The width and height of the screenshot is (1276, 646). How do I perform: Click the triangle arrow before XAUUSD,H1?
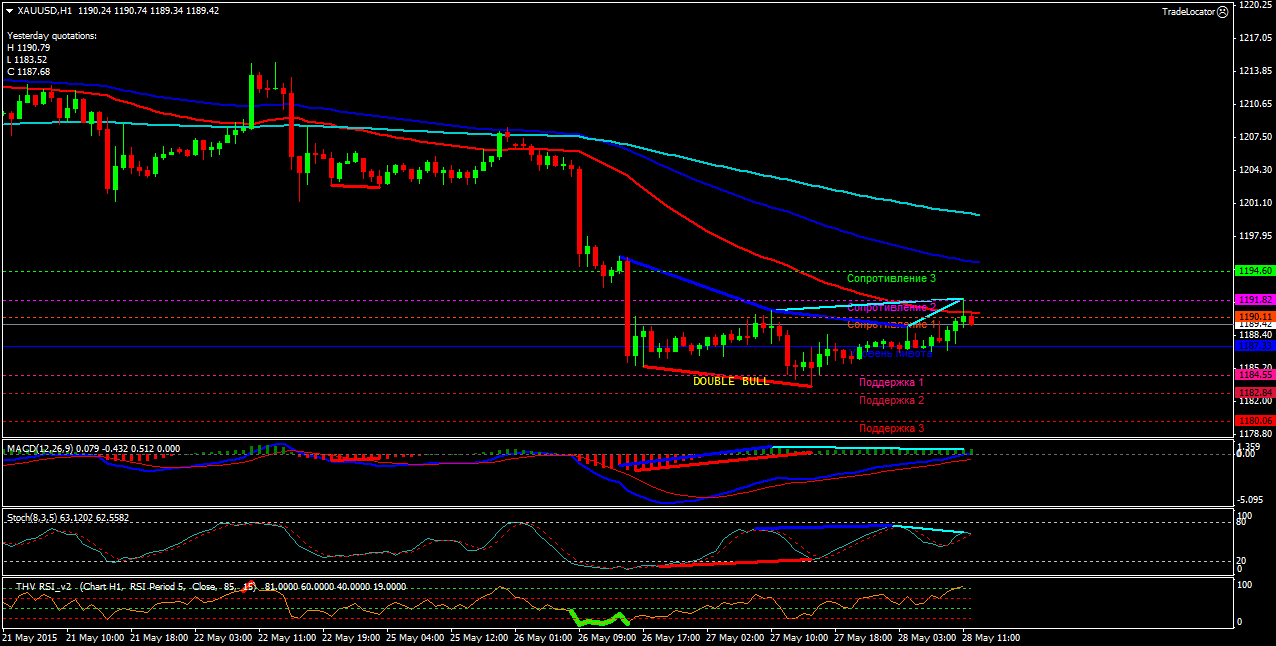point(10,10)
